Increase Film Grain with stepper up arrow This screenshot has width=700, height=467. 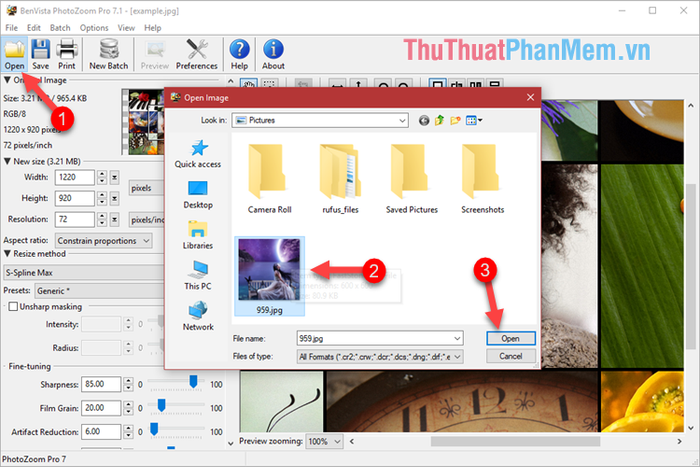[x=129, y=404]
